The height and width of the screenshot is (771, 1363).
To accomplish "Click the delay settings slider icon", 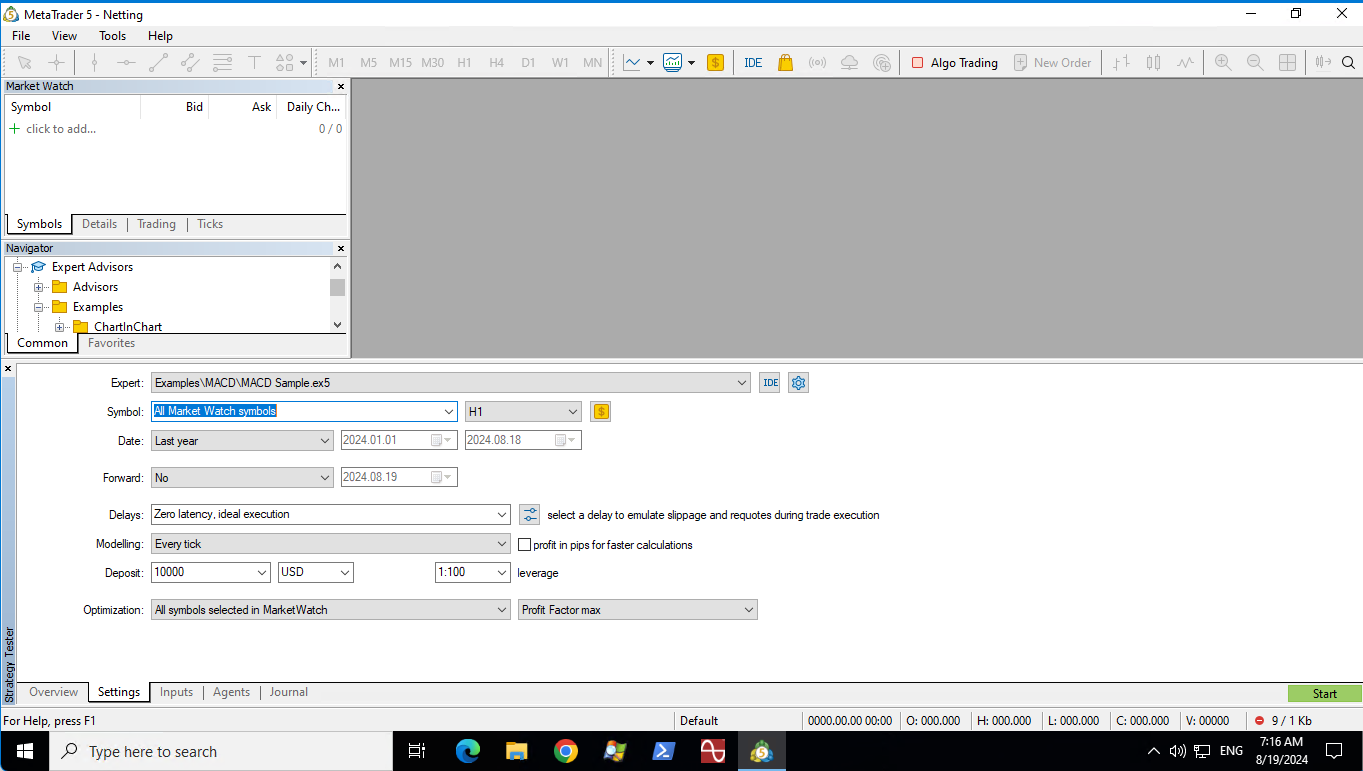I will click(x=530, y=515).
